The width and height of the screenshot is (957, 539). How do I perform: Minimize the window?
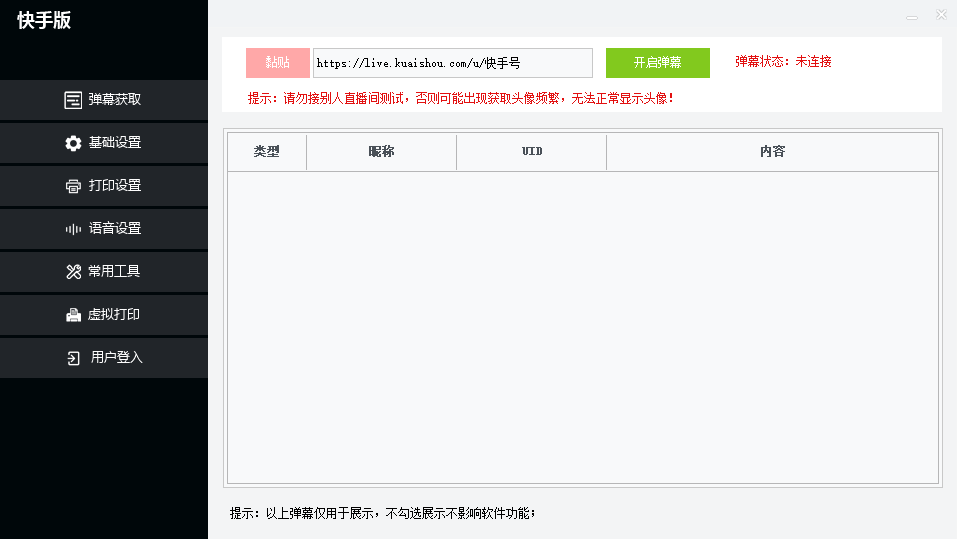912,17
